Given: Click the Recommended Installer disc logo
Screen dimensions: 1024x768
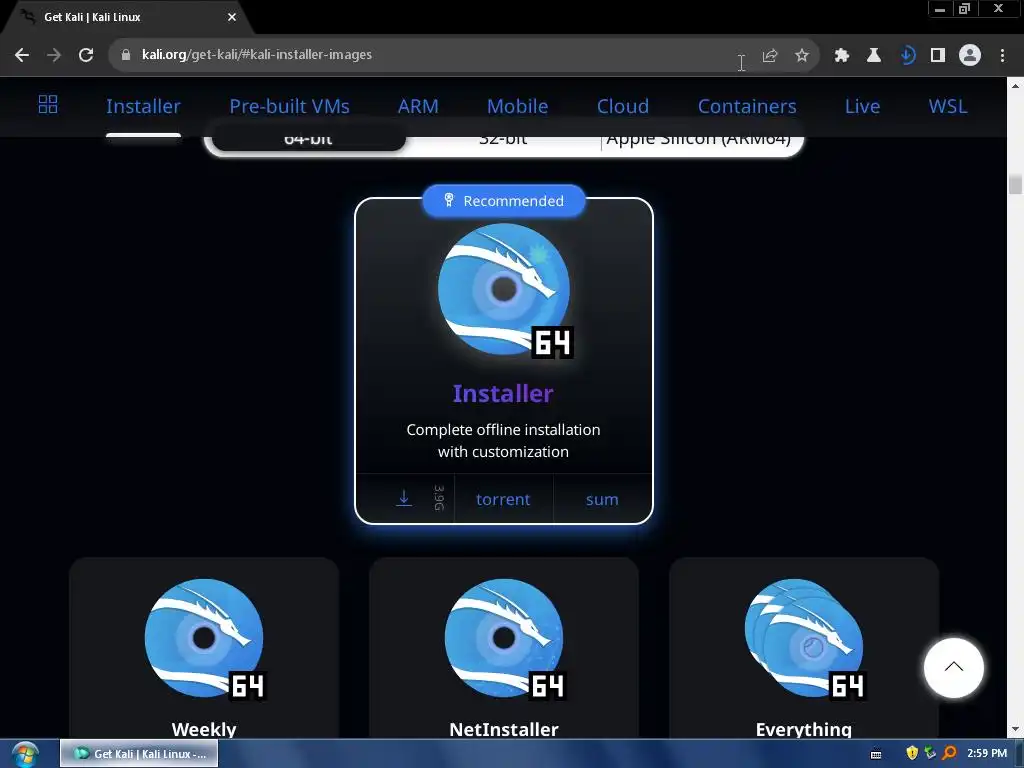Looking at the screenshot, I should [x=504, y=291].
